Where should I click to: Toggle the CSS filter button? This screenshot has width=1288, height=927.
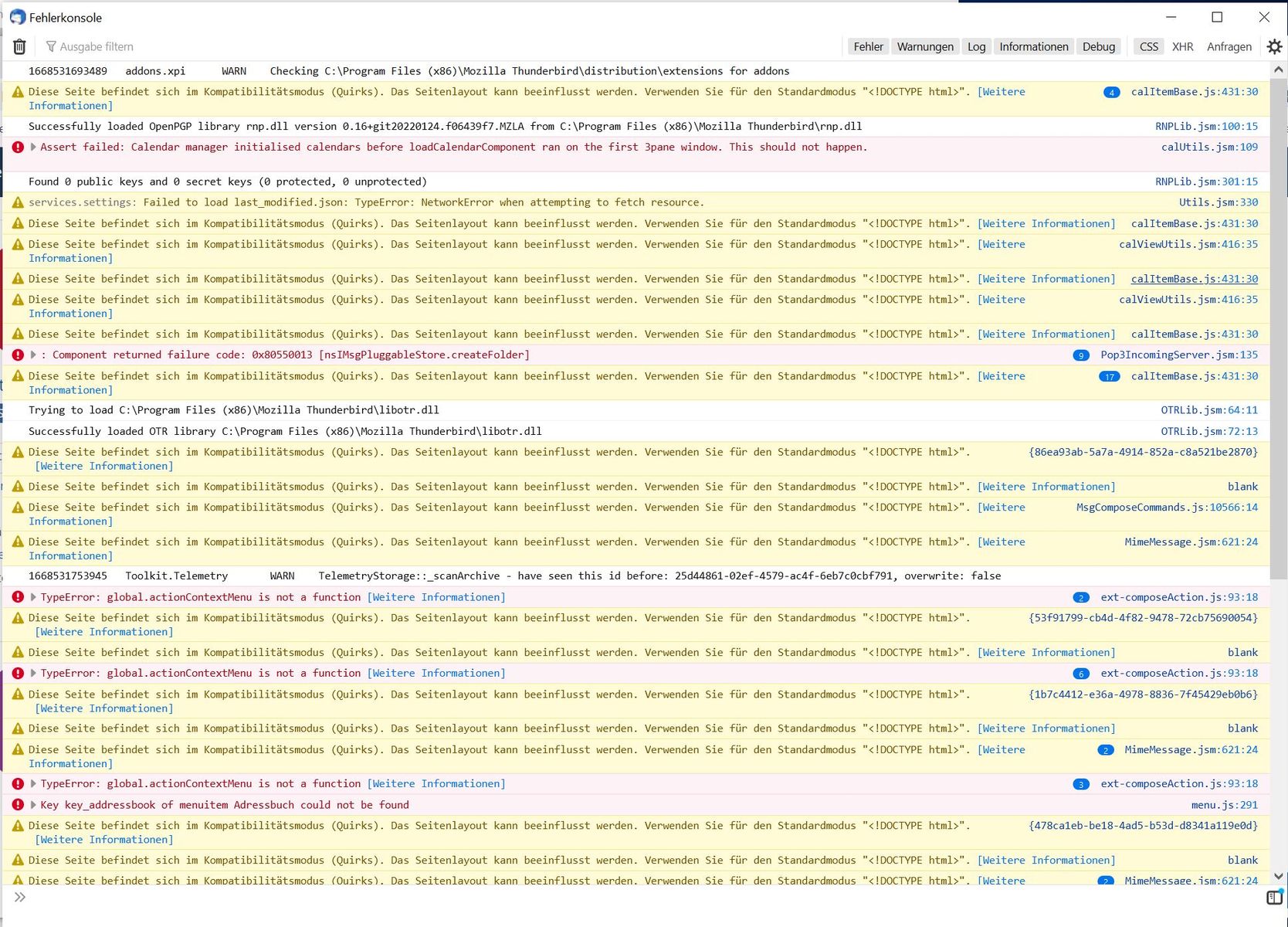(x=1148, y=47)
